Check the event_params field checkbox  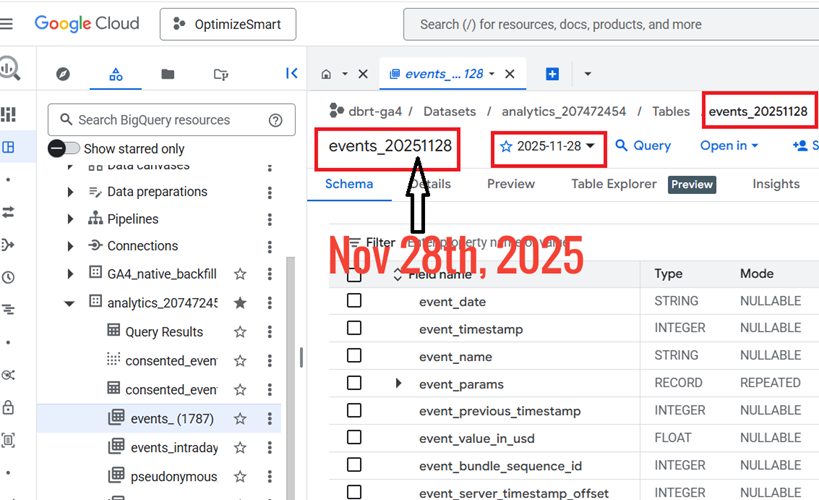pyautogui.click(x=354, y=383)
